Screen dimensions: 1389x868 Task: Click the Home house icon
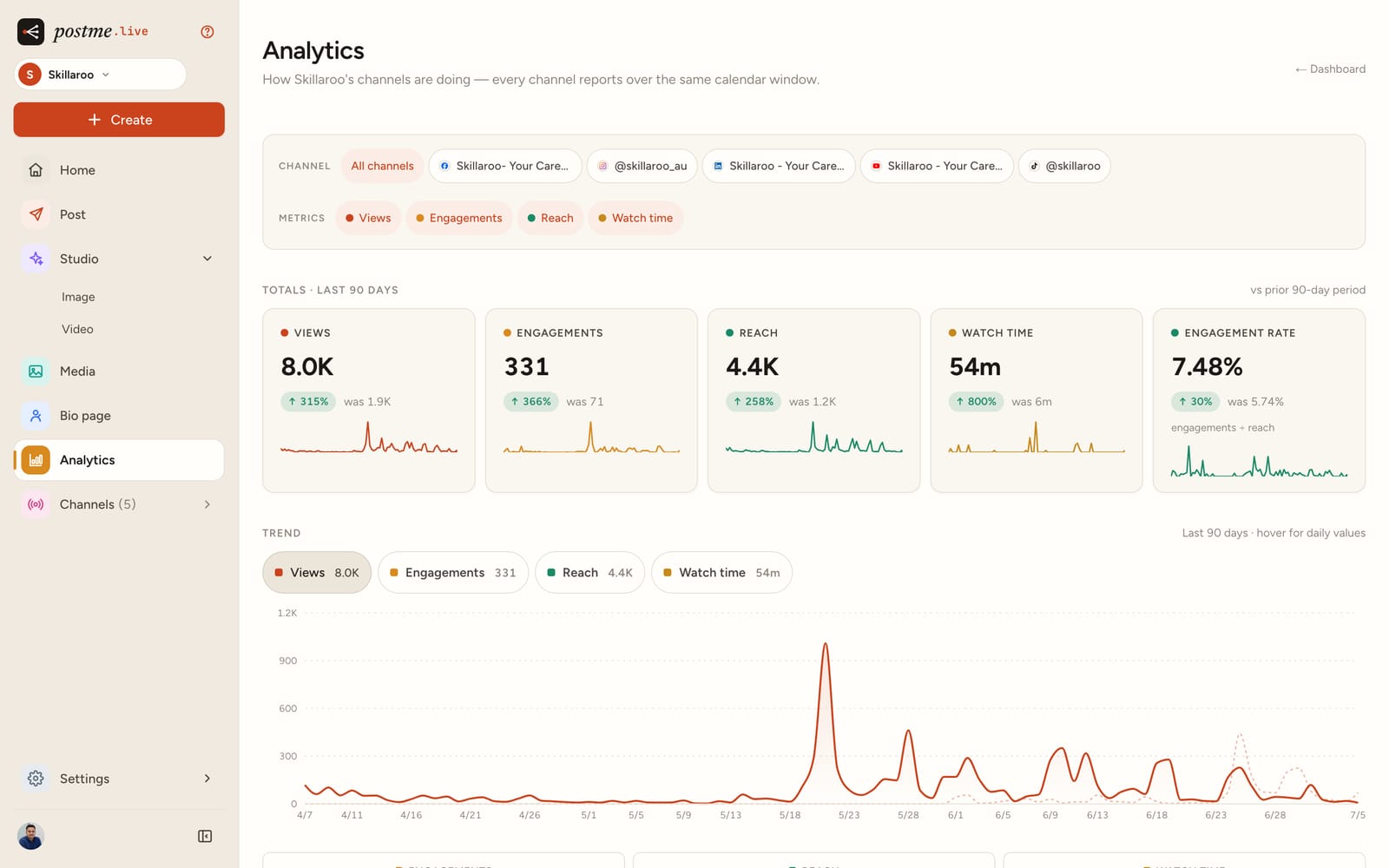[x=36, y=170]
